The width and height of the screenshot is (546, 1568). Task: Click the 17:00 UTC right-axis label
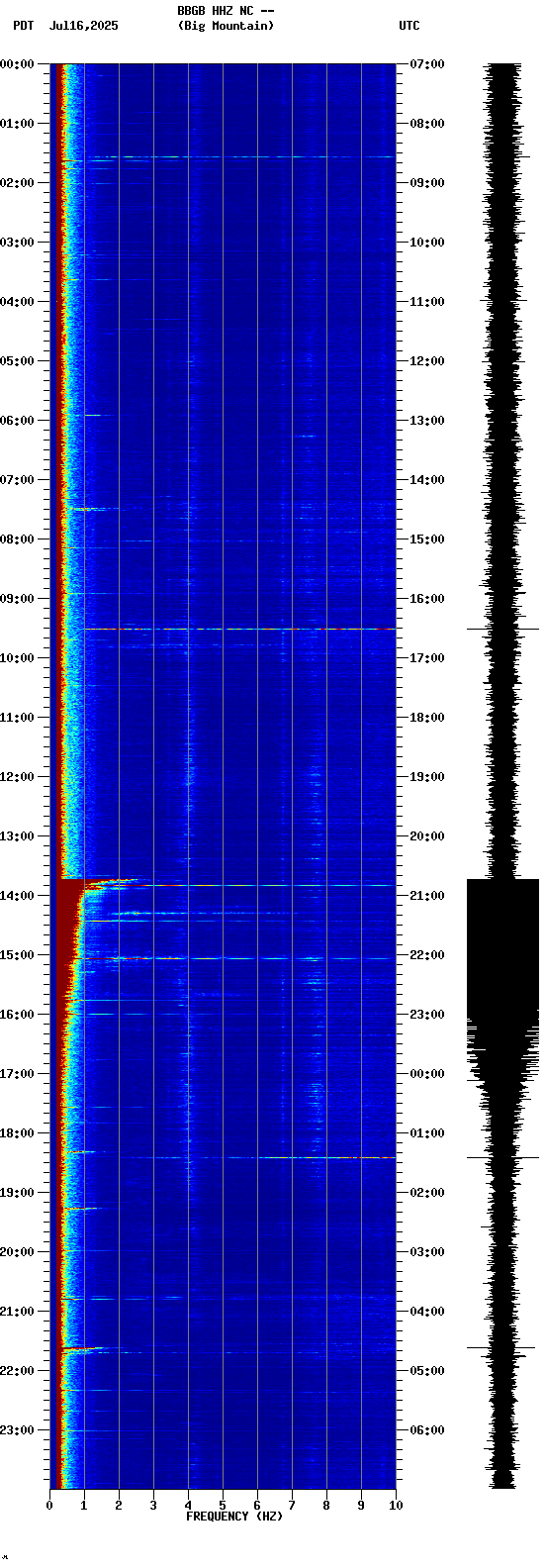(426, 658)
